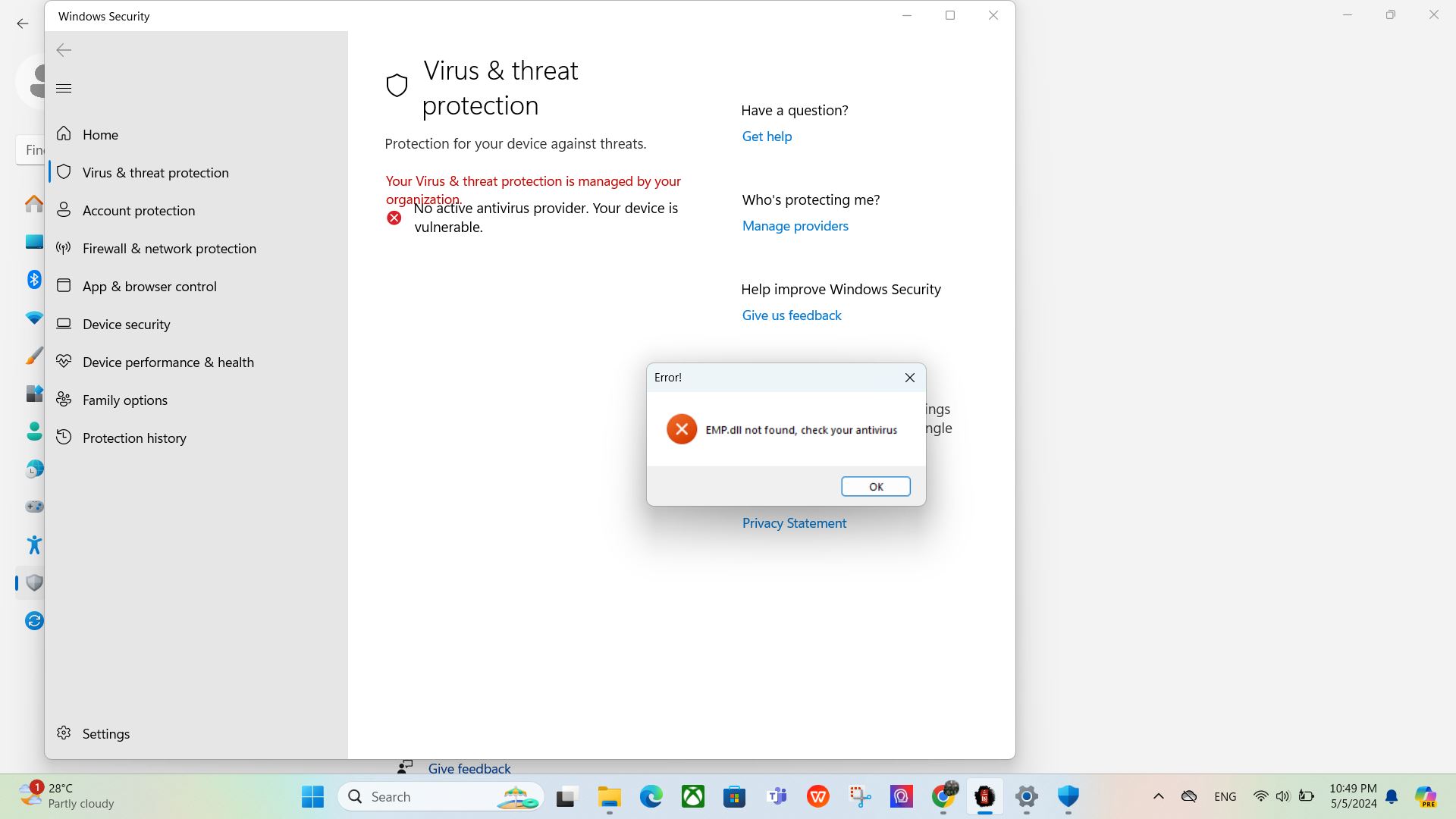Open Firewall & network protection section
The width and height of the screenshot is (1456, 819).
pyautogui.click(x=168, y=248)
